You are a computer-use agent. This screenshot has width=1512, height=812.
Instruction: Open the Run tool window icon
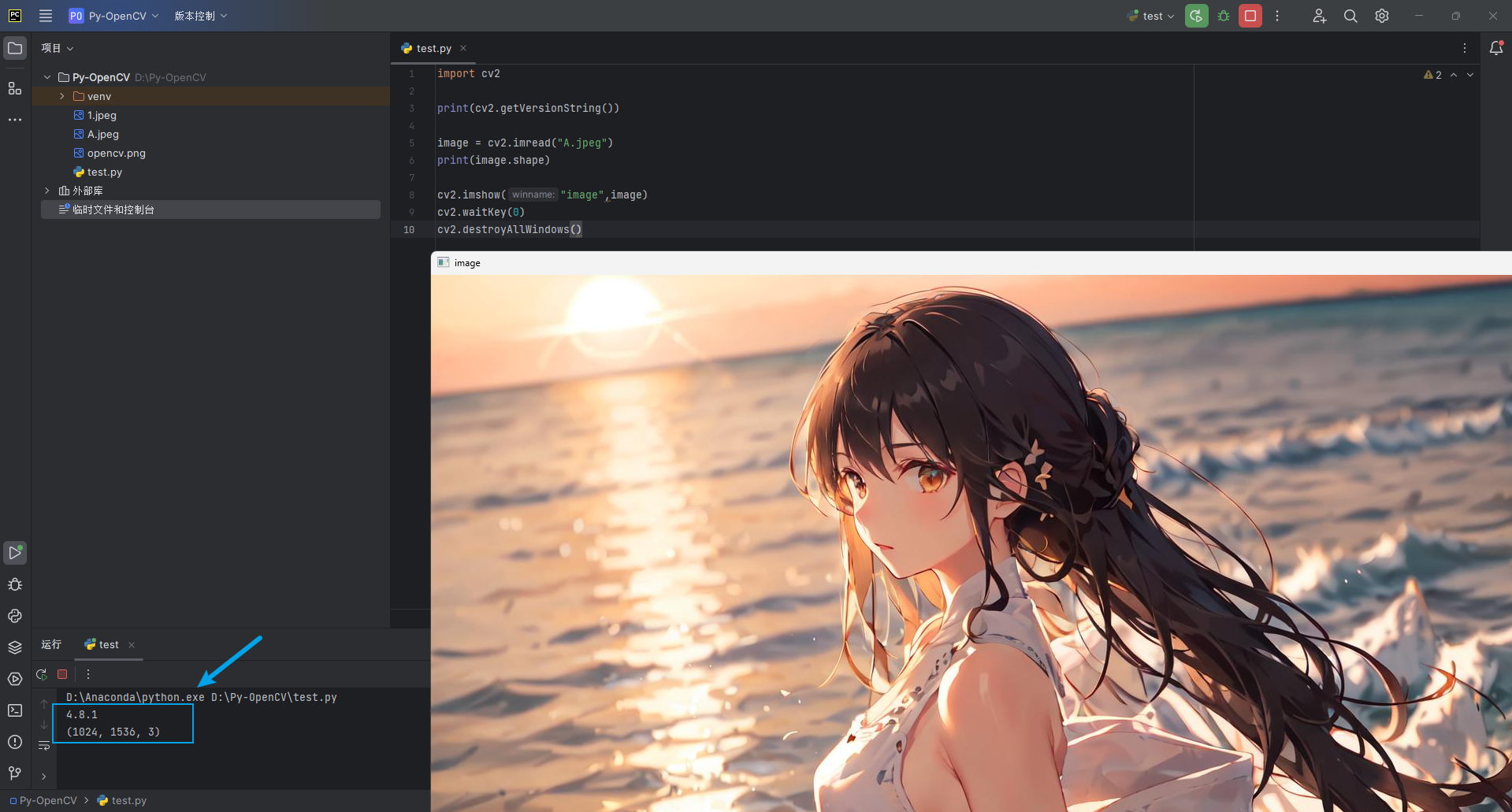15,553
